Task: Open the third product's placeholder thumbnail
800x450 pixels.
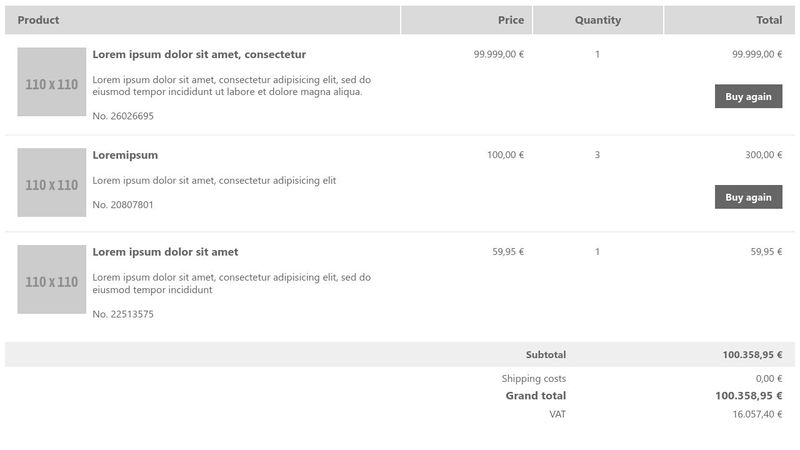Action: [52, 280]
